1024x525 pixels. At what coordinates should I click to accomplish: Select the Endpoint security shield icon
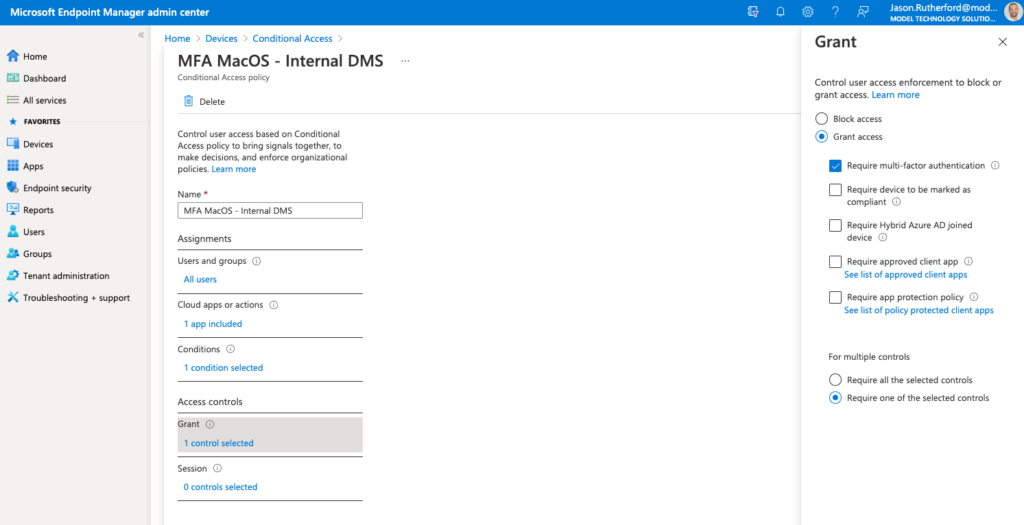12,187
